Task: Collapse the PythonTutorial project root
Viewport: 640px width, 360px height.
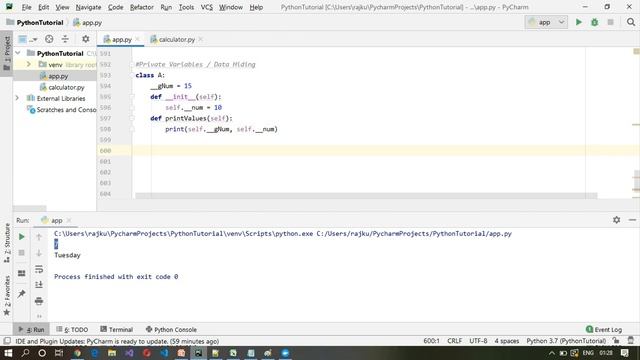Action: click(18, 53)
